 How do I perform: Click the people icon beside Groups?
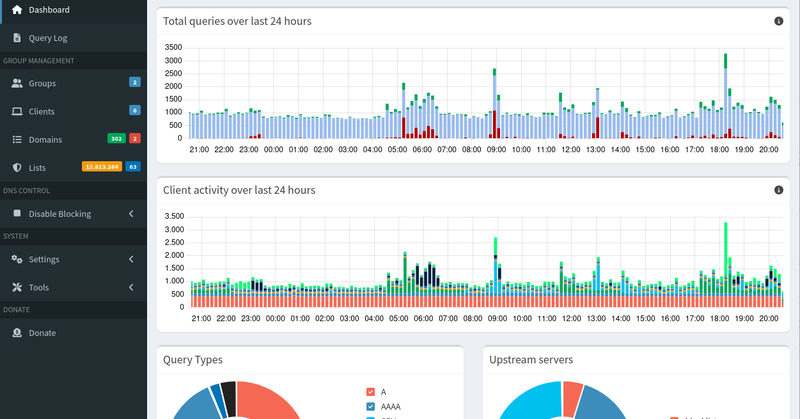[x=17, y=83]
